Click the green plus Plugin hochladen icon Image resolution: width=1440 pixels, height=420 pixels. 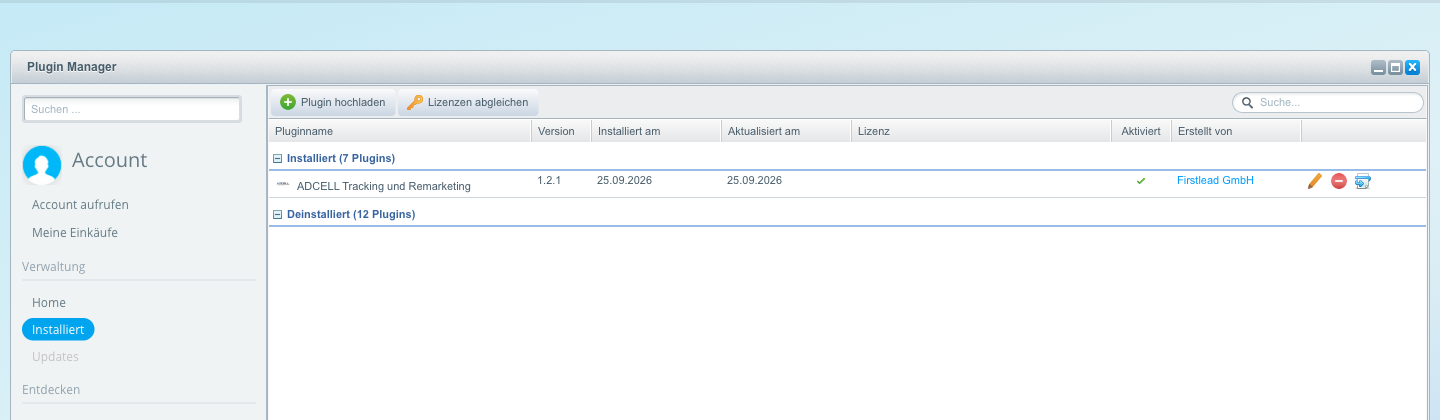288,102
